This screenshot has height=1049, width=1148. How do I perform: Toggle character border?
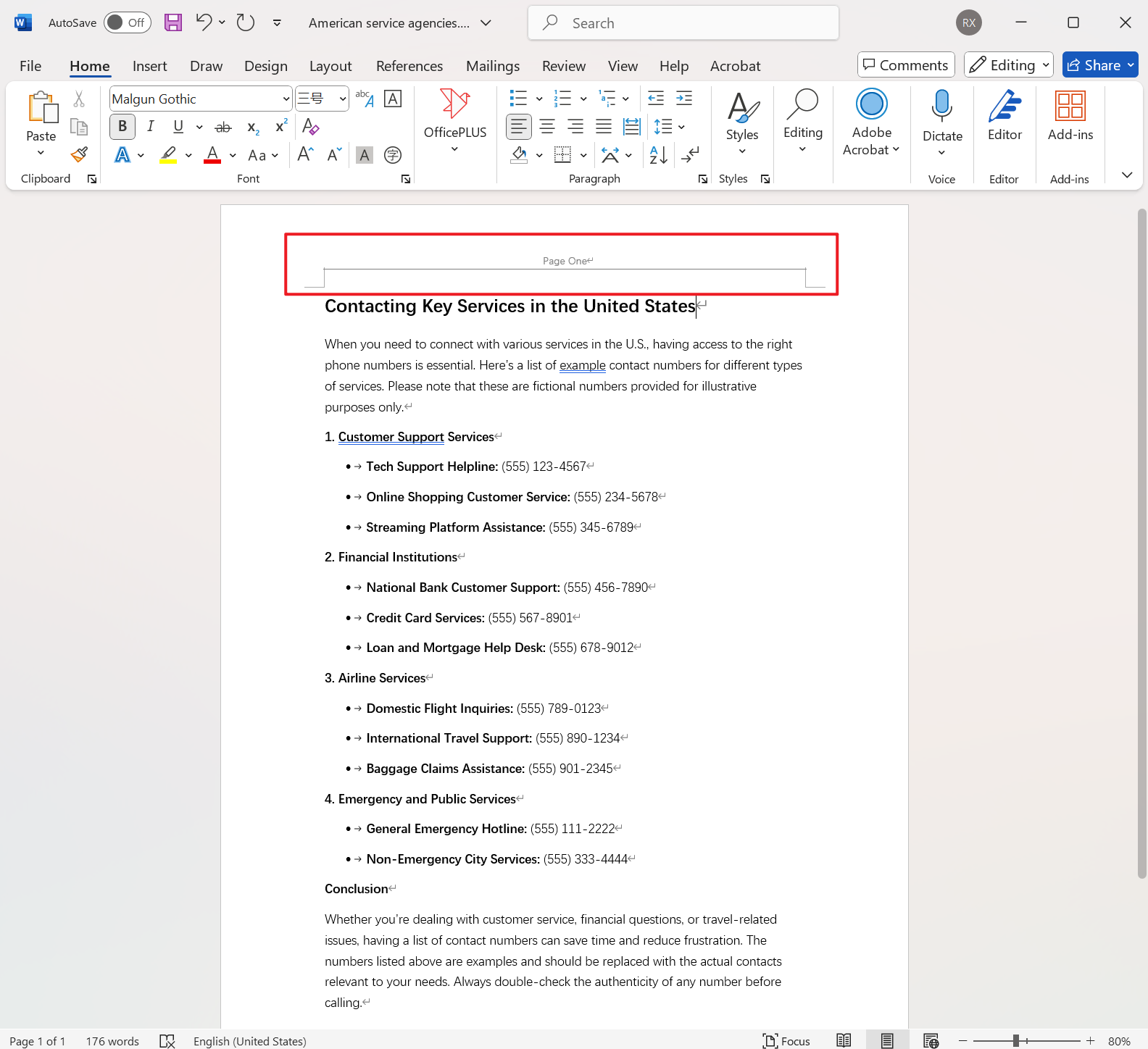tap(393, 99)
